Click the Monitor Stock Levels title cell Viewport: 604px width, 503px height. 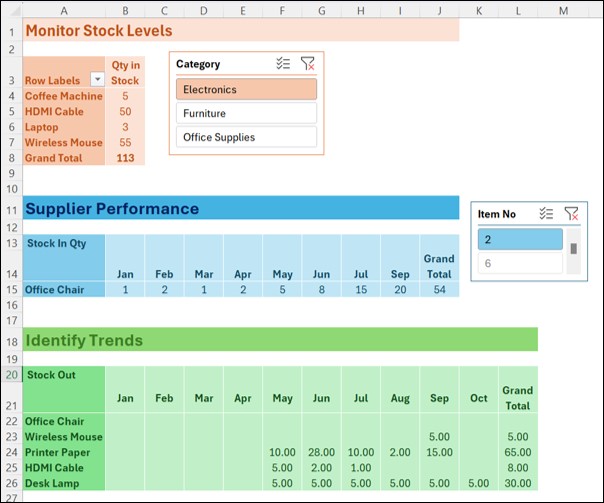tap(100, 31)
